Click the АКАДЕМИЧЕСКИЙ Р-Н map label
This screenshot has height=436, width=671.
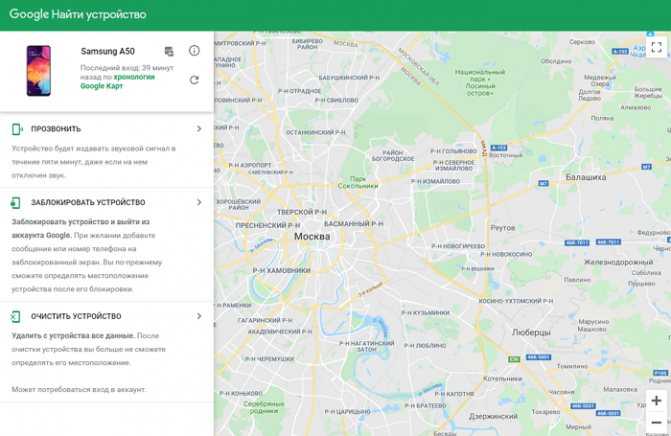click(280, 332)
